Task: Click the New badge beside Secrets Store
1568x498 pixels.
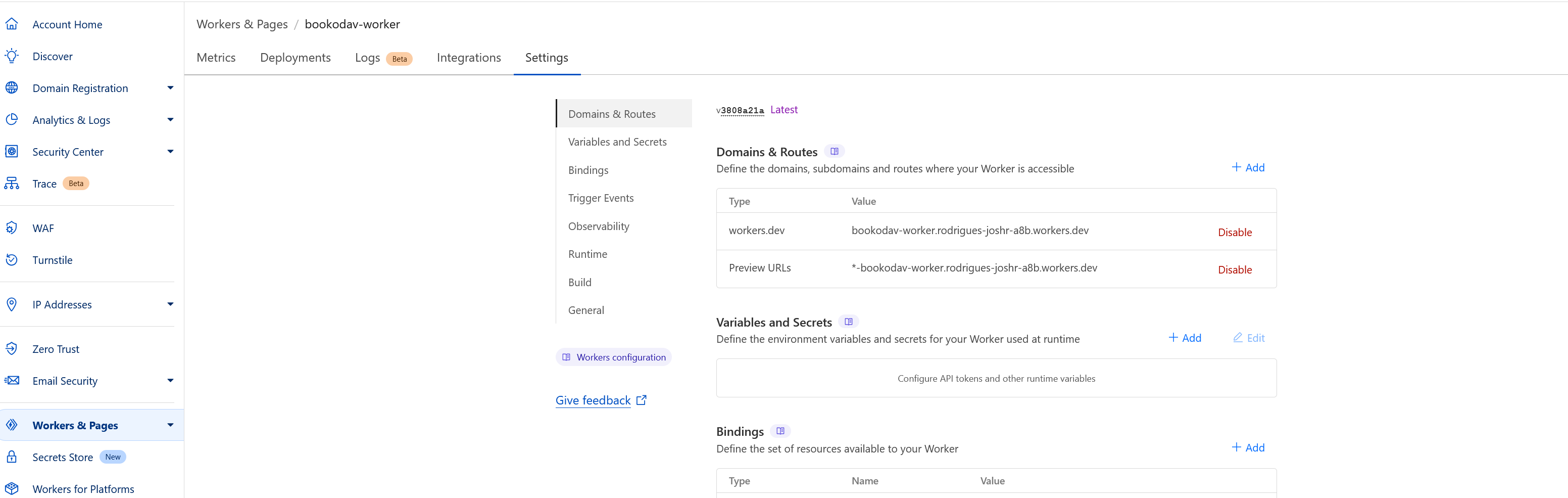Action: click(x=113, y=457)
